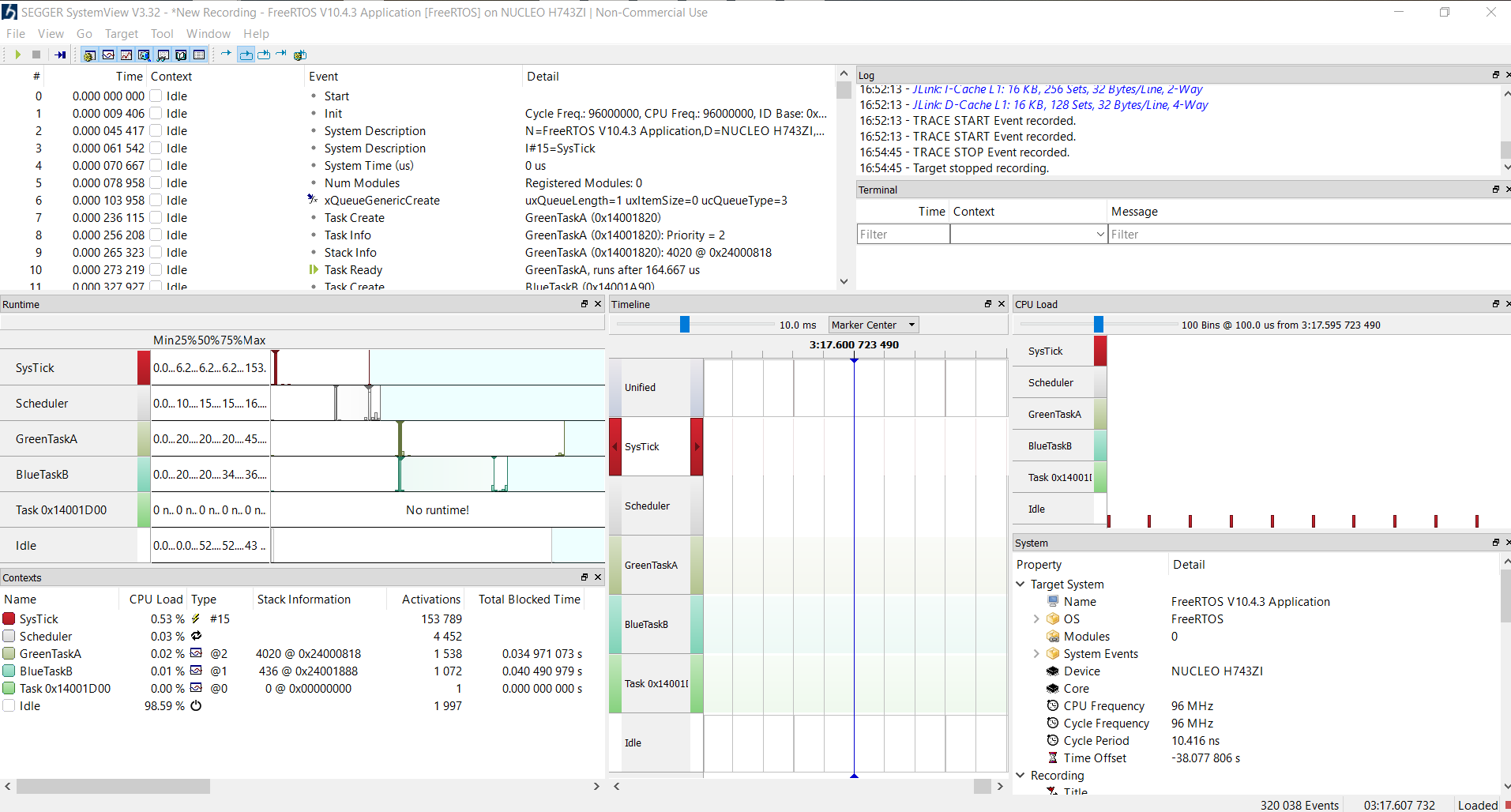Close the Runtime panel

(x=598, y=304)
